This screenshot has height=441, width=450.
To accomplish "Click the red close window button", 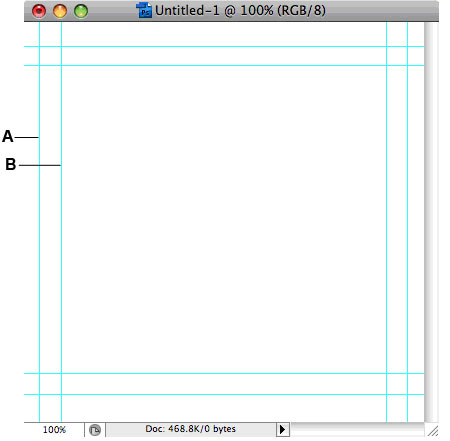I will click(x=39, y=11).
